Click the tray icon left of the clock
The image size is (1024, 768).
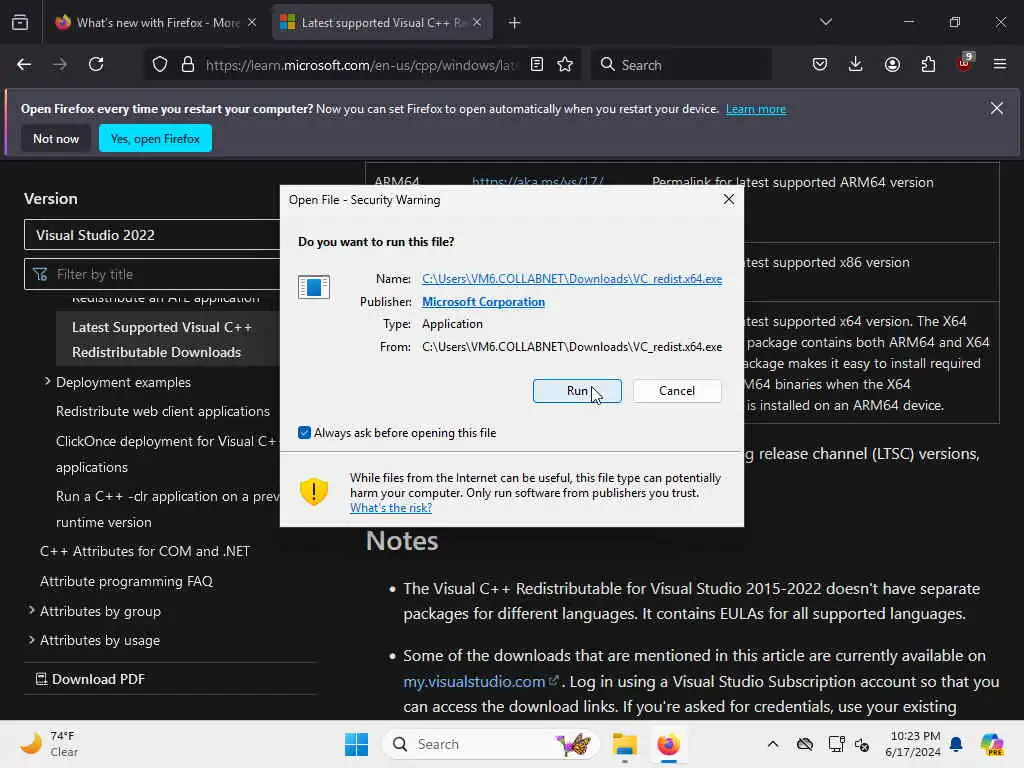coord(862,744)
